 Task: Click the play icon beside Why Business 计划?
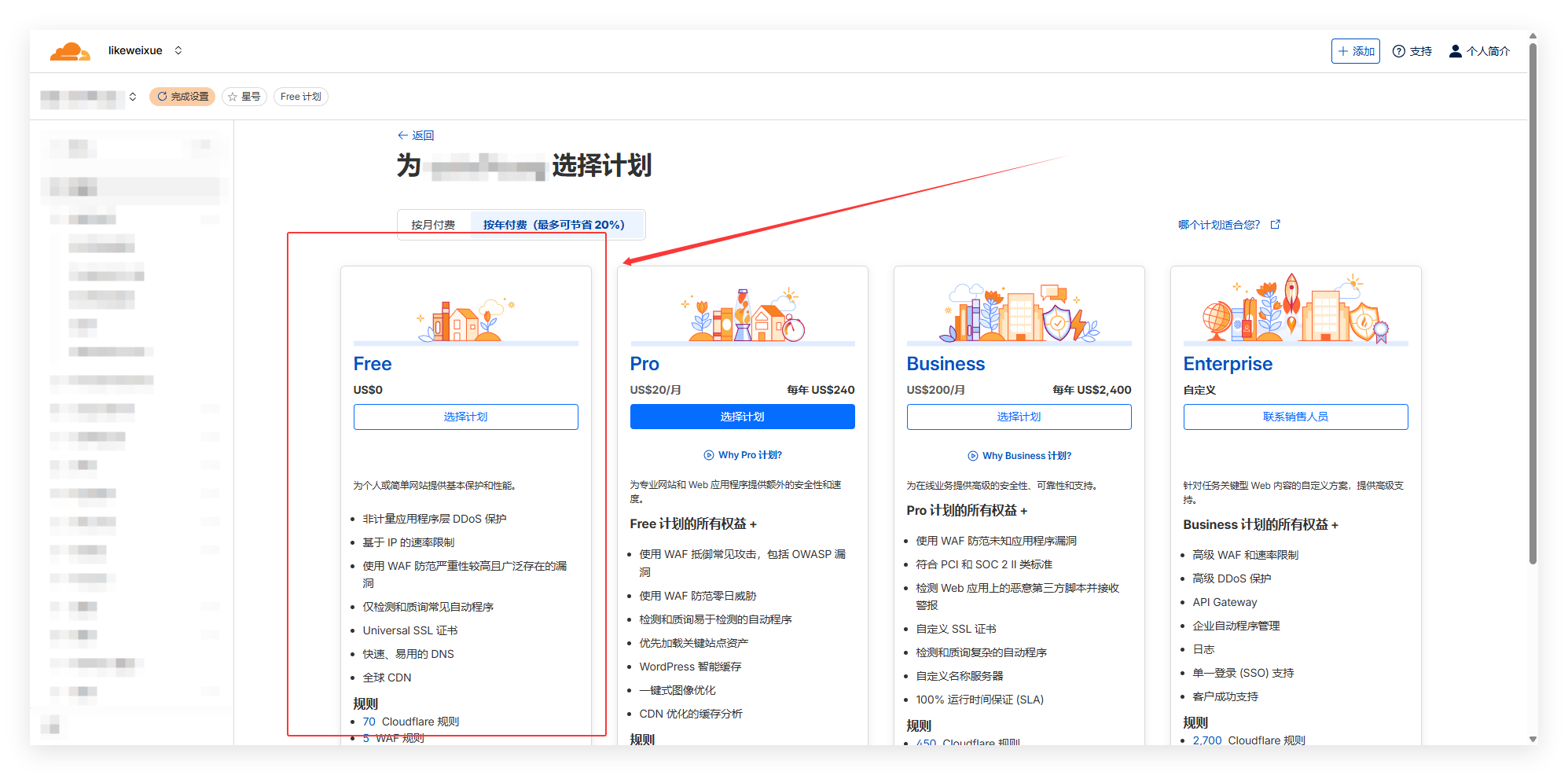pos(973,455)
